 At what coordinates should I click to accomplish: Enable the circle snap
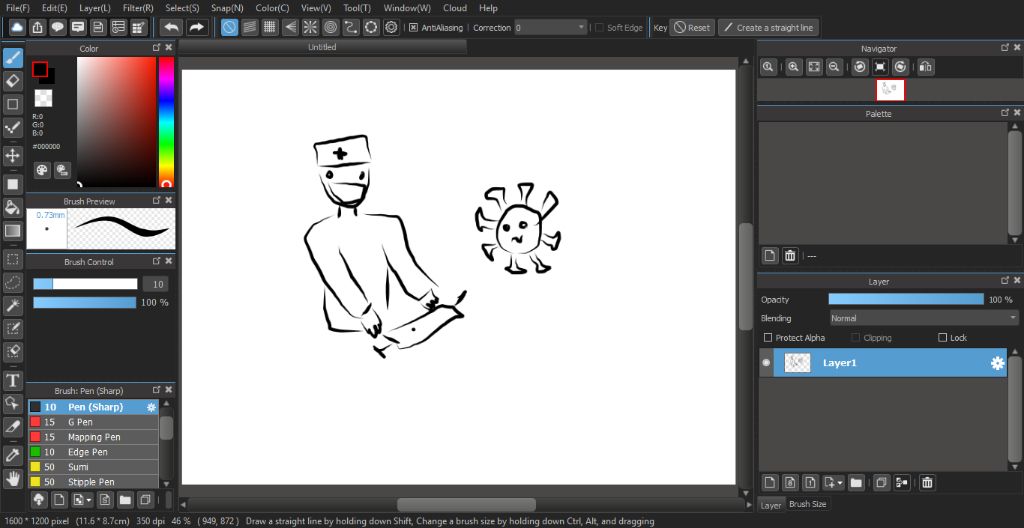click(330, 27)
